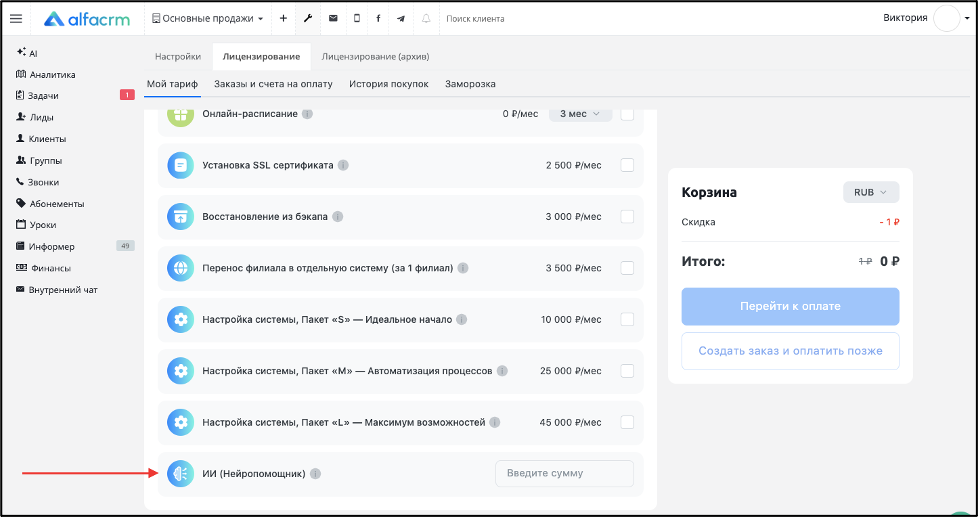Open the mail envelope icon in toolbar
Screen dimensions: 979x518
333,19
